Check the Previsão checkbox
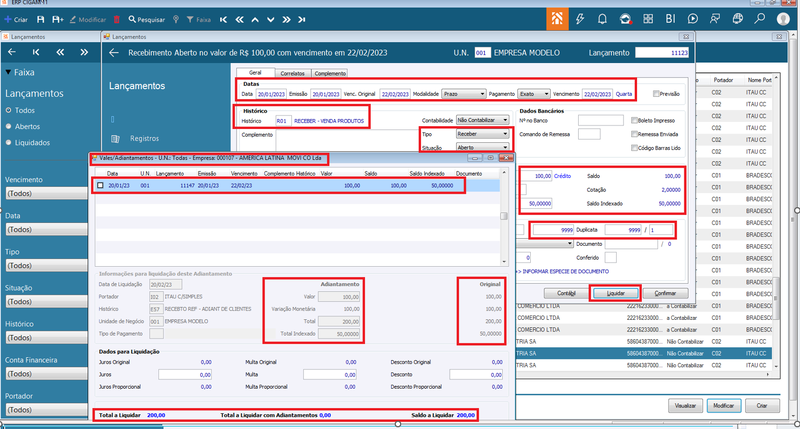Image resolution: width=800 pixels, height=429 pixels. (656, 94)
